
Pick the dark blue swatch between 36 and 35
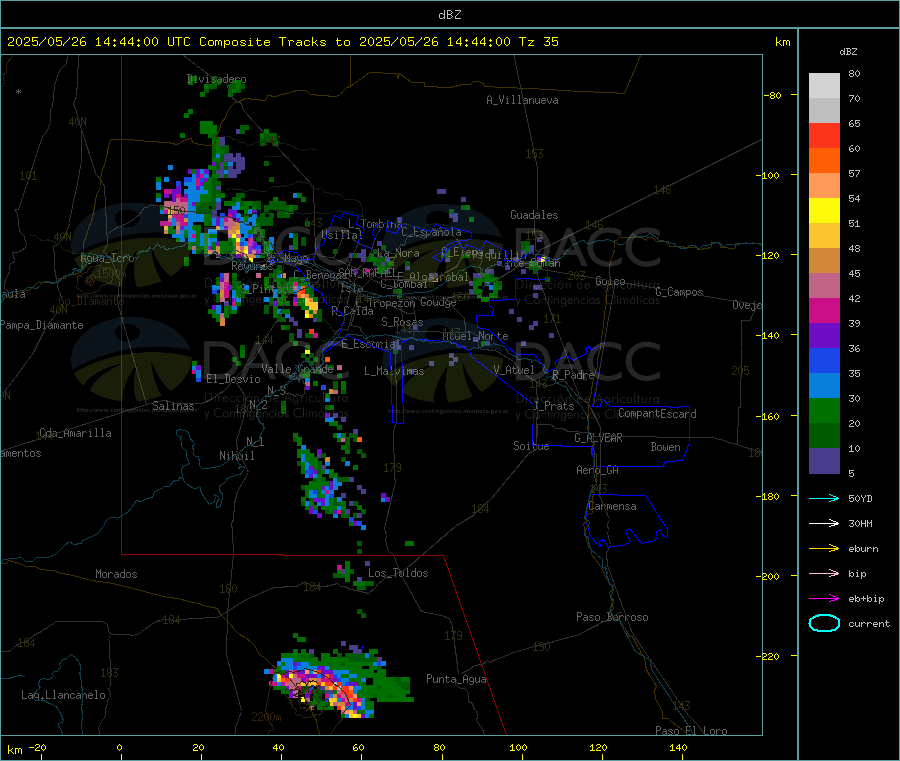click(x=824, y=360)
